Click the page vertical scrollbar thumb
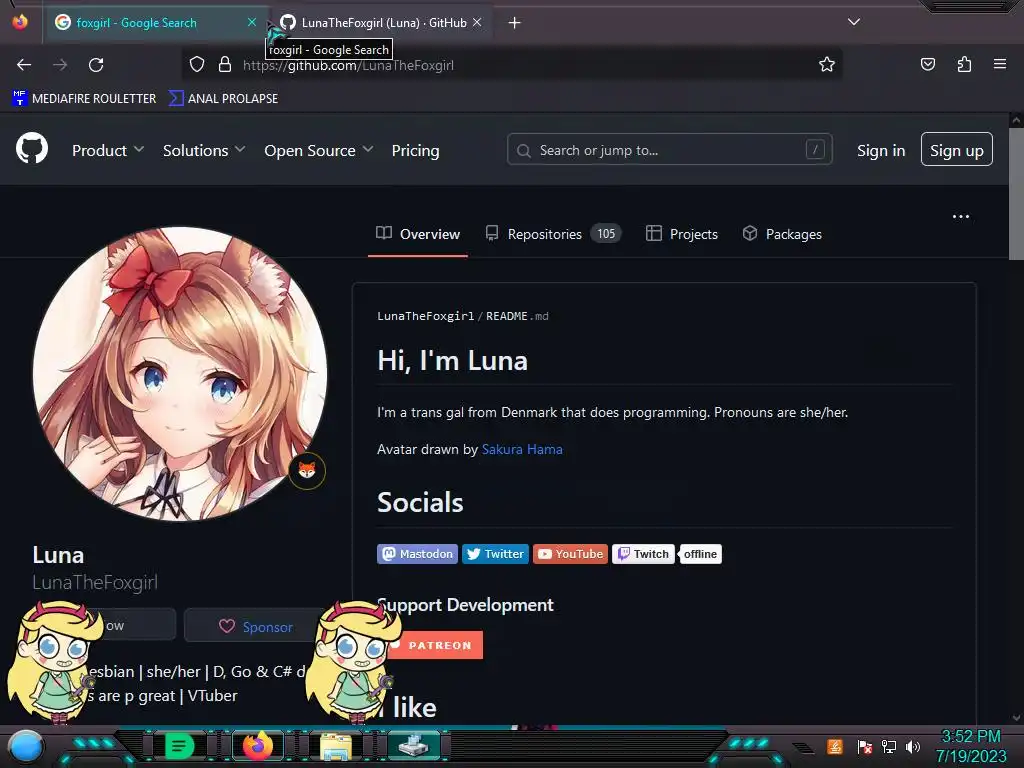 point(1016,193)
